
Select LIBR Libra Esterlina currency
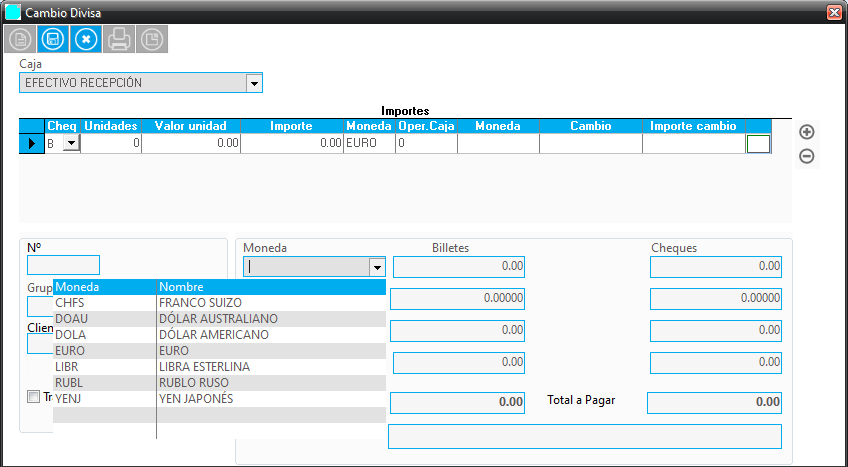[x=220, y=366]
